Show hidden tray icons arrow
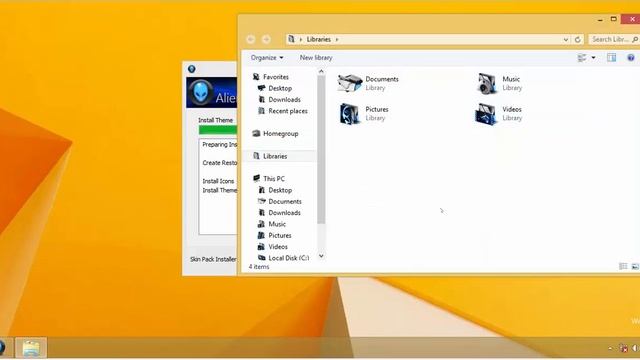Screen dimensions: 640x360 pos(610,348)
